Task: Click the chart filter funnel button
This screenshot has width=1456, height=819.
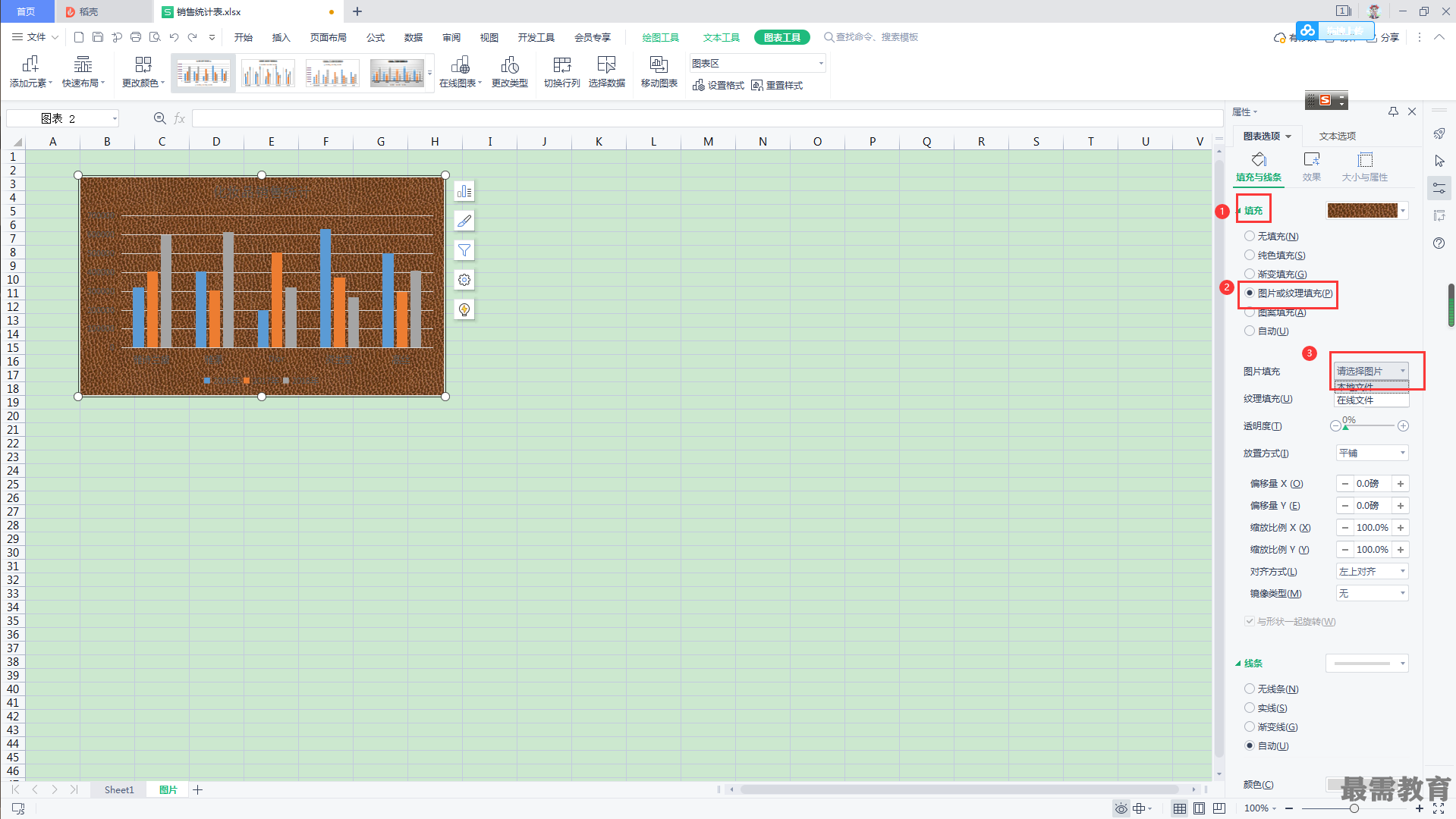Action: 464,250
